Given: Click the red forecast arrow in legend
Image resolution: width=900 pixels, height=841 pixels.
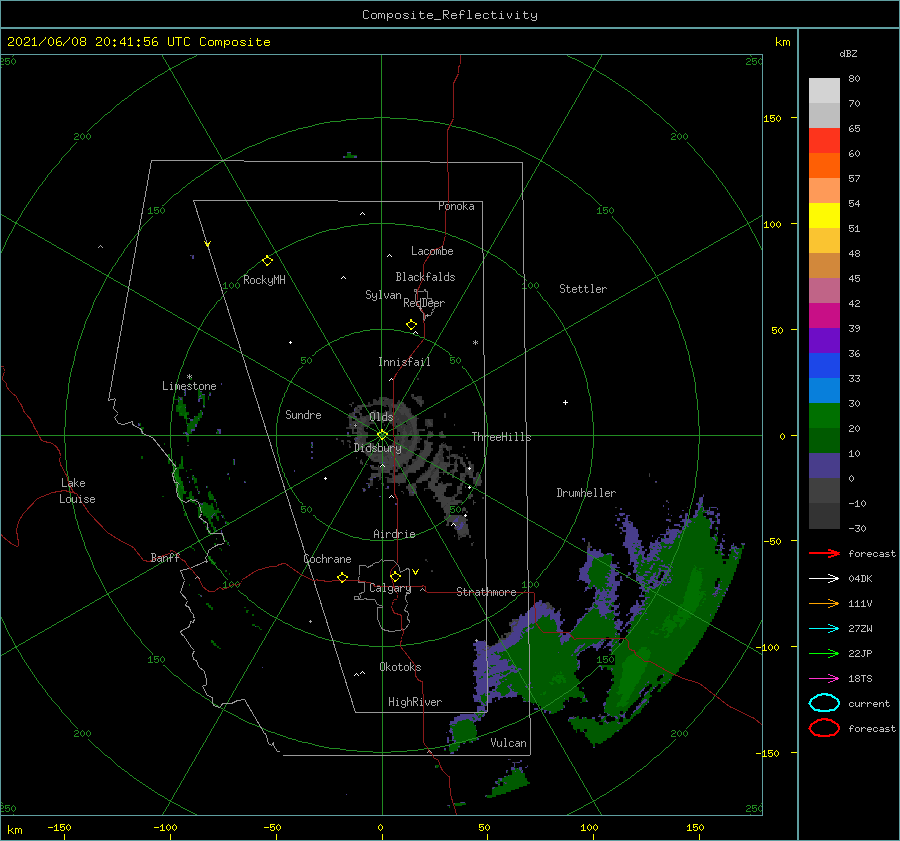Looking at the screenshot, I should (824, 553).
